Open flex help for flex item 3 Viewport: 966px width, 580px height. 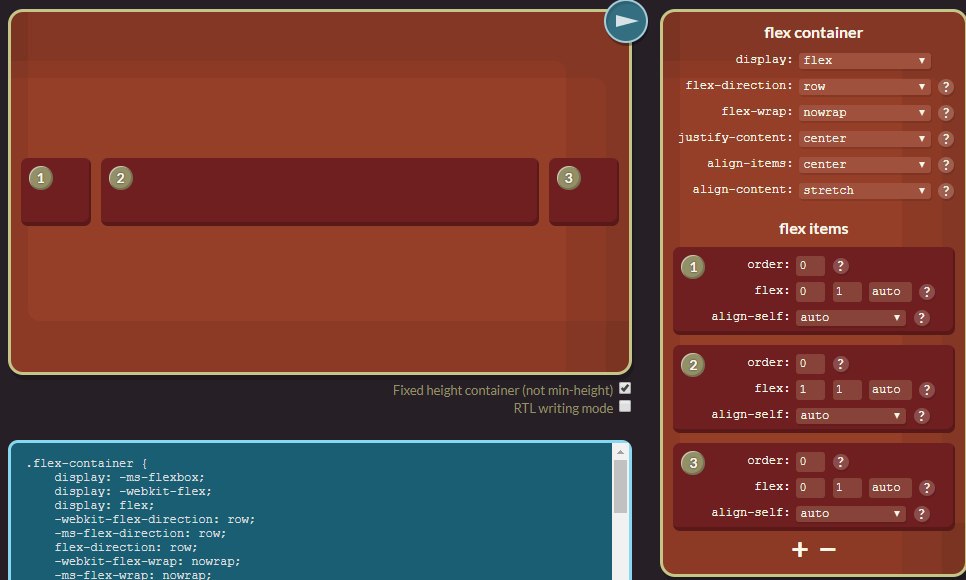point(927,488)
